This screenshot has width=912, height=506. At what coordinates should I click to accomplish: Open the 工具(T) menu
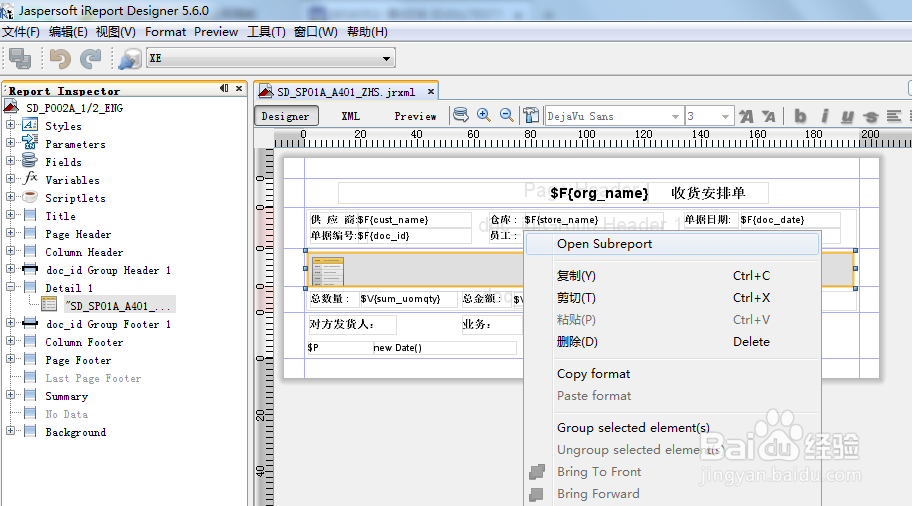pos(266,32)
